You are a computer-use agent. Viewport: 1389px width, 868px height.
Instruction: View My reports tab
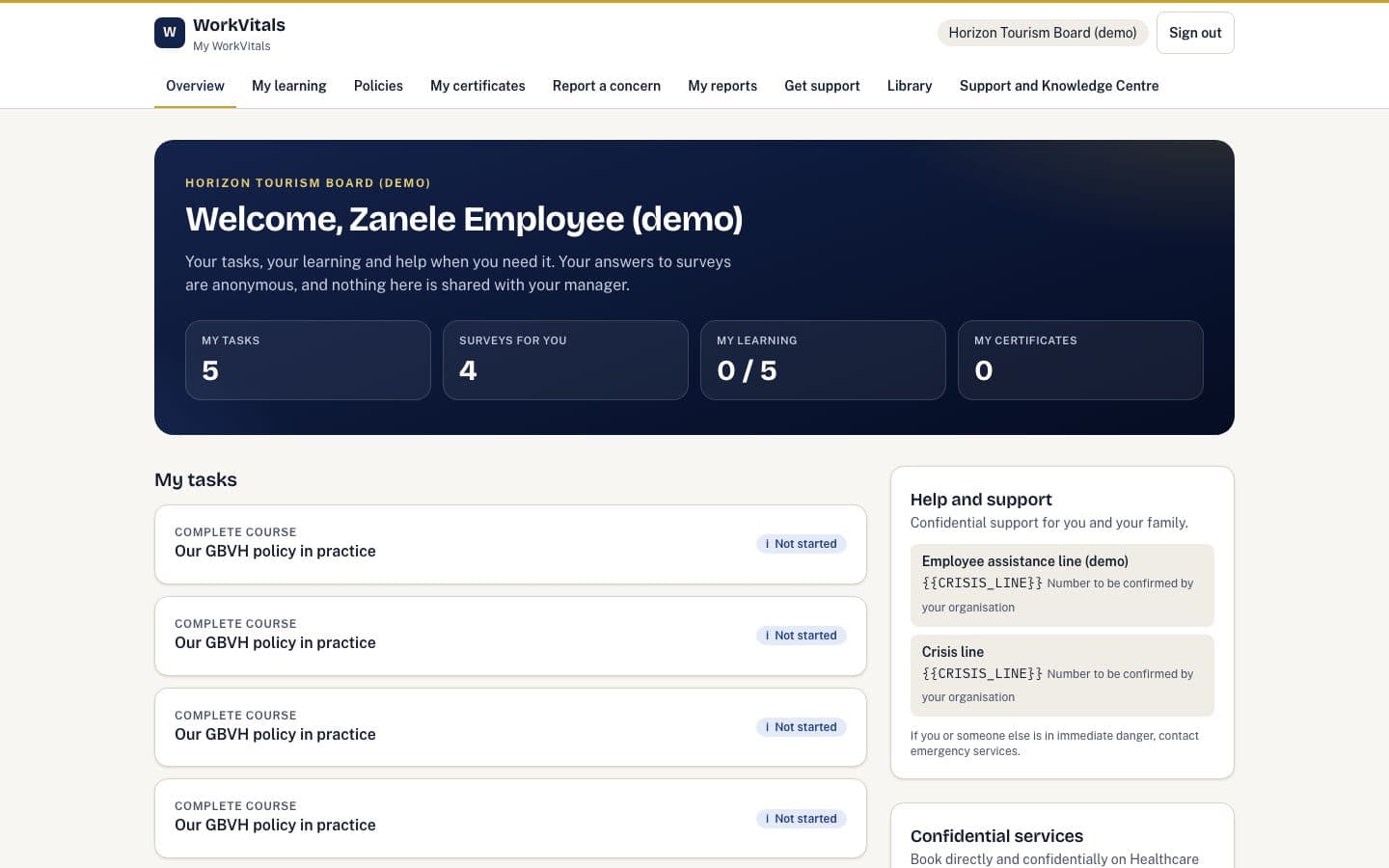(x=722, y=86)
